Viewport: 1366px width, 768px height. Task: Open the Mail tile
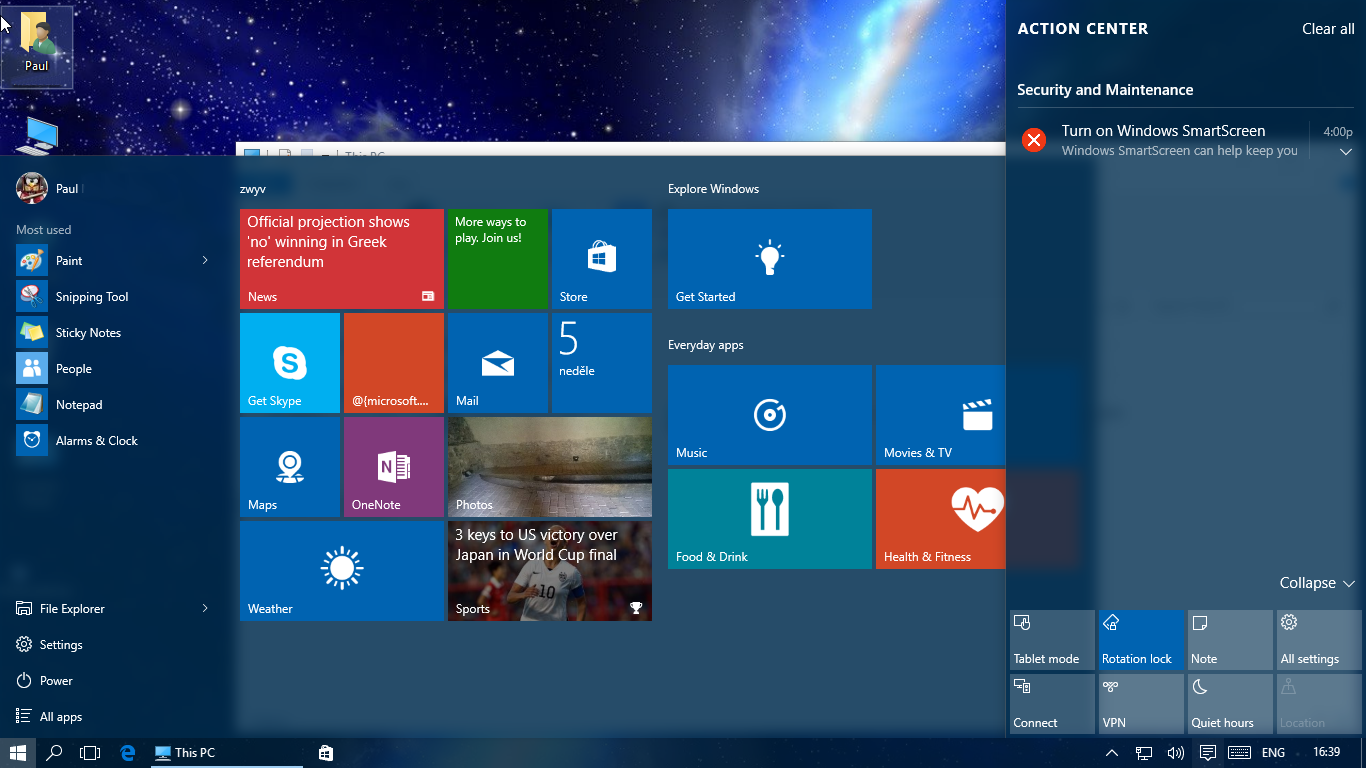[x=498, y=363]
